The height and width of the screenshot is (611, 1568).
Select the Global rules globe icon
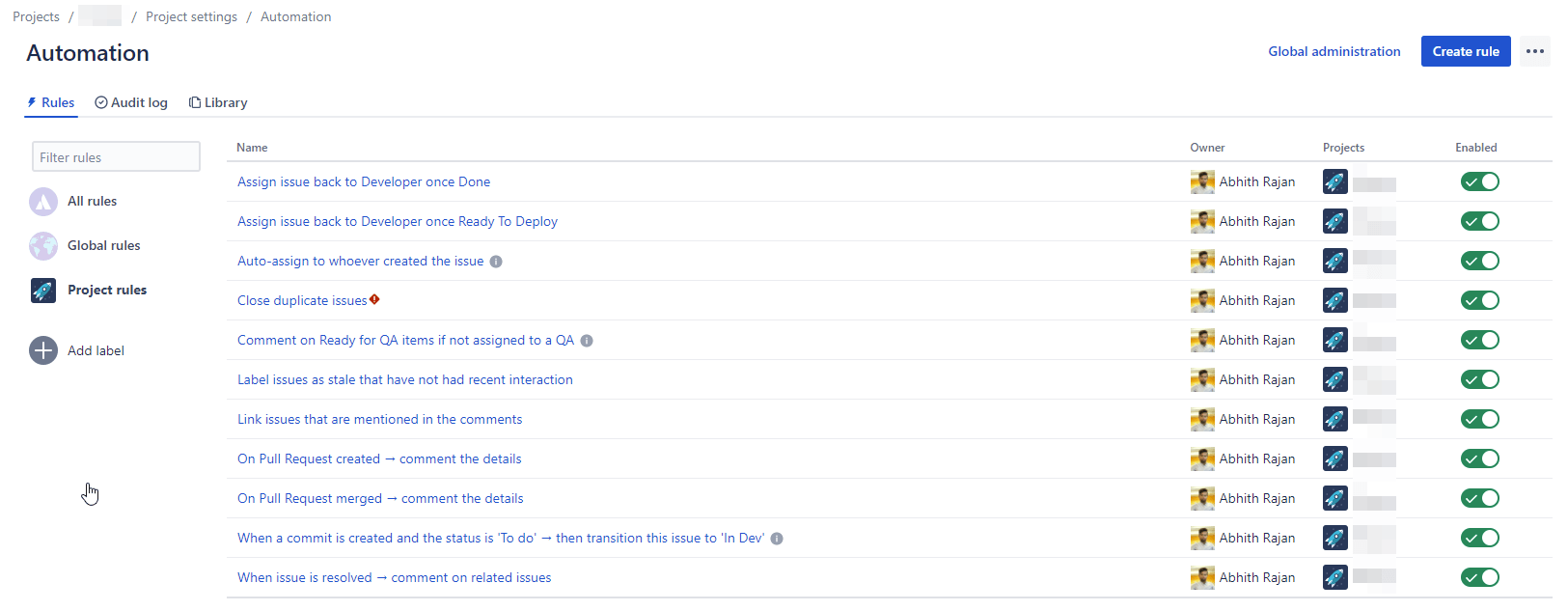(x=43, y=246)
